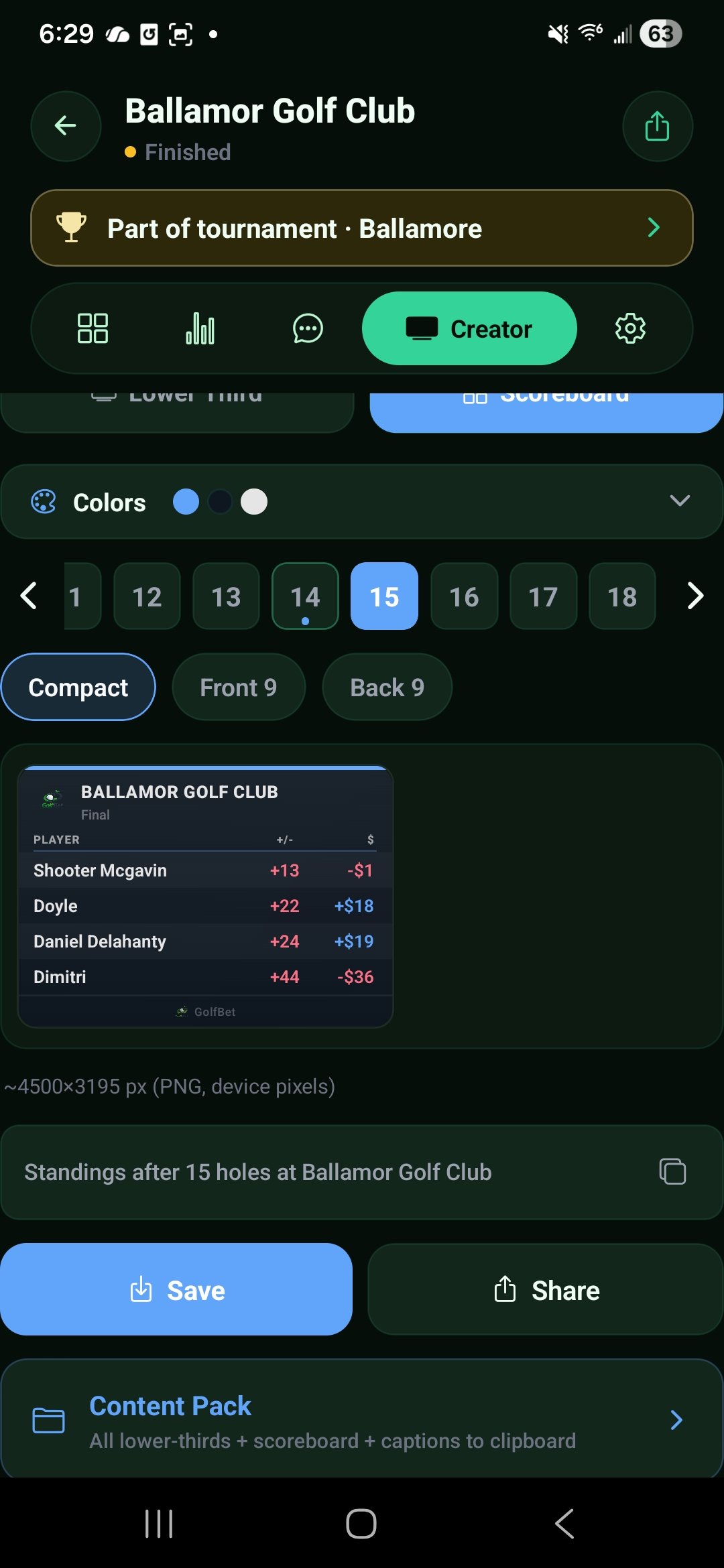Select hole 14 in the hole picker
This screenshot has width=724, height=1568.
pos(304,596)
